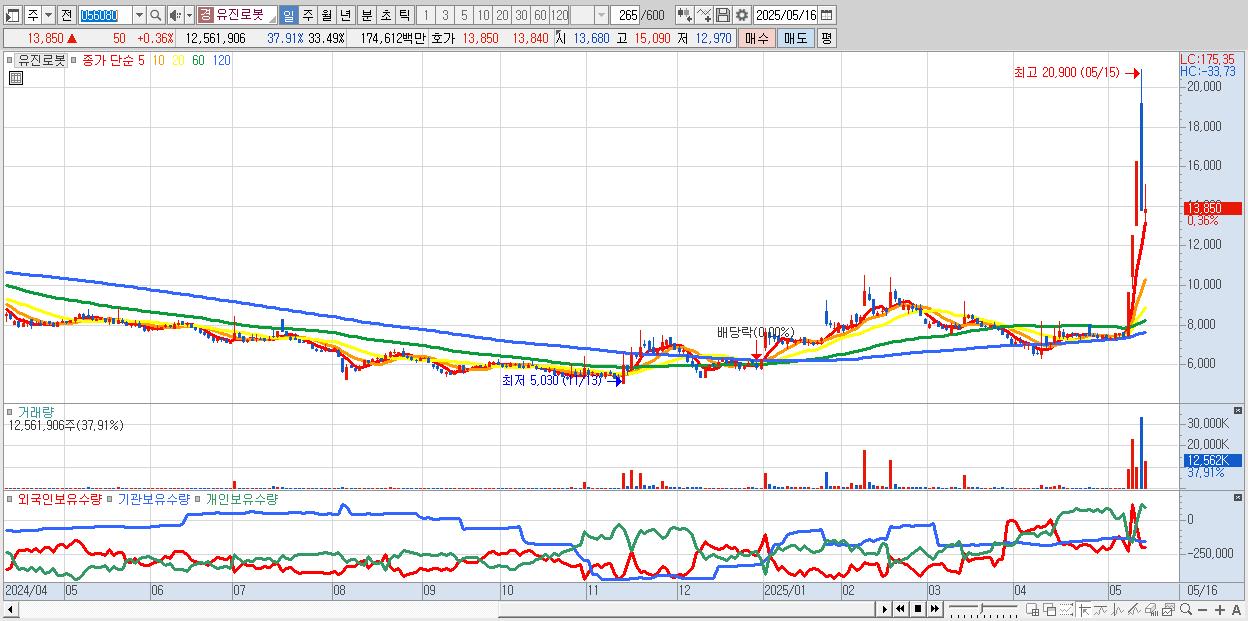Click the 주 market type button
1248x621 pixels.
pos(33,15)
